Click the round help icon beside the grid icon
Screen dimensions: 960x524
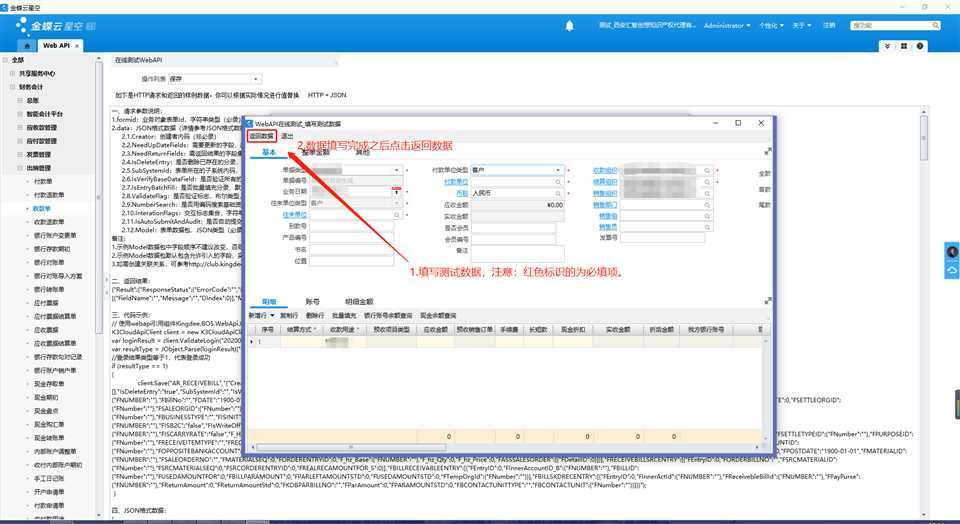coord(920,46)
